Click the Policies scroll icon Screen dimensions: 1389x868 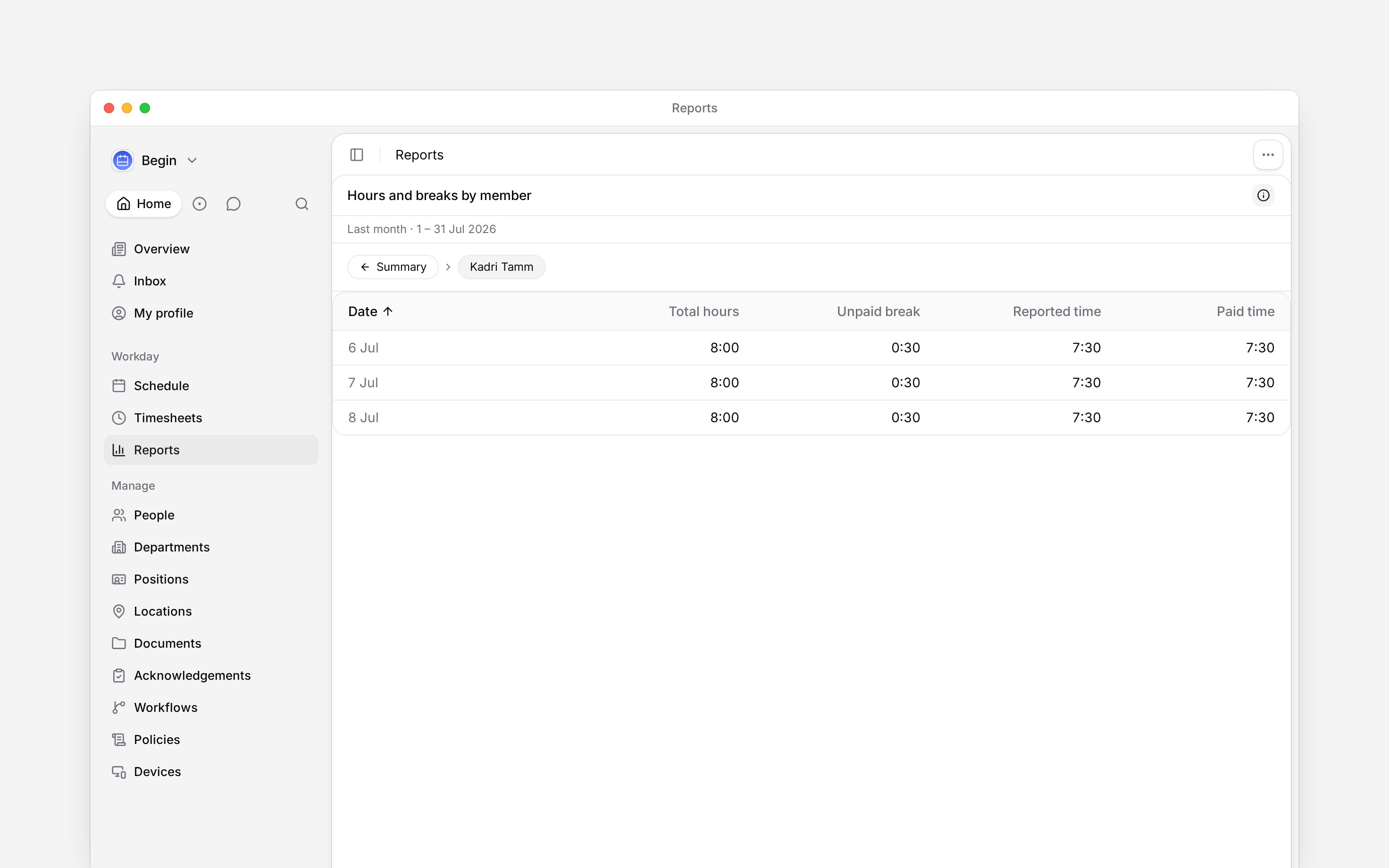[119, 740]
